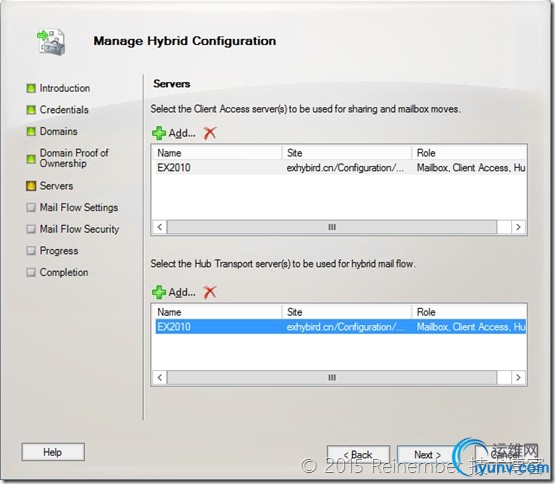This screenshot has width=555, height=484.
Task: Click the yellow Servers step indicator
Action: [31, 186]
